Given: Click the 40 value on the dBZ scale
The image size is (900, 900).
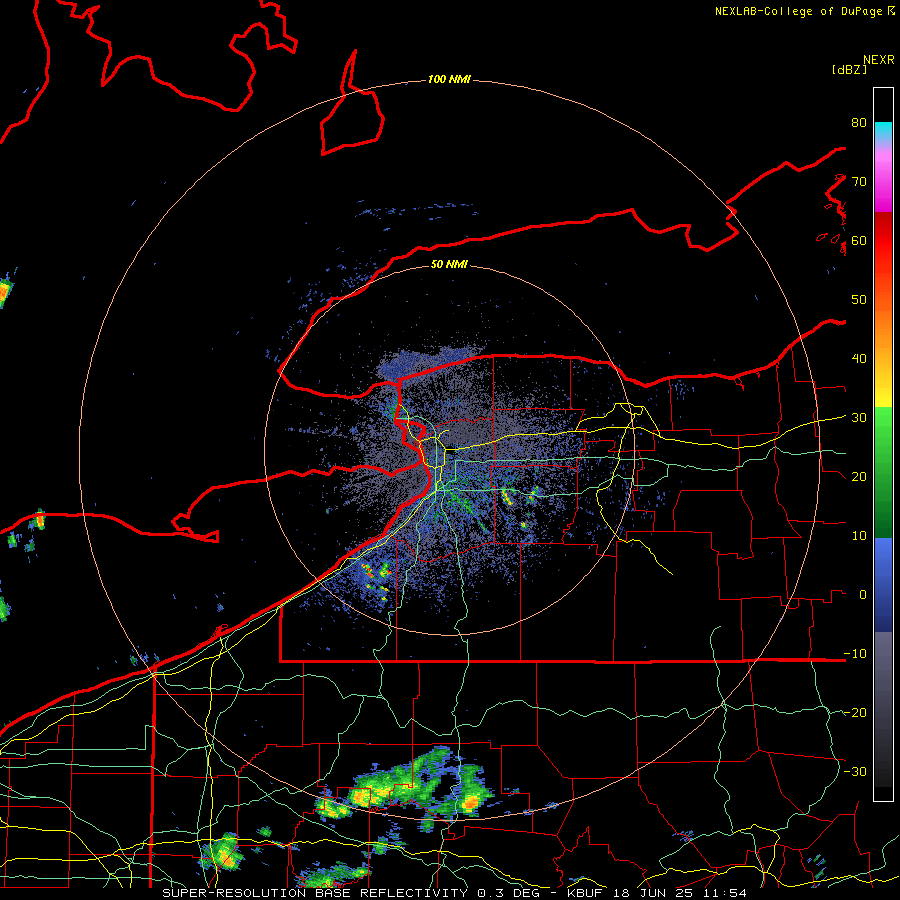Looking at the screenshot, I should click(859, 359).
